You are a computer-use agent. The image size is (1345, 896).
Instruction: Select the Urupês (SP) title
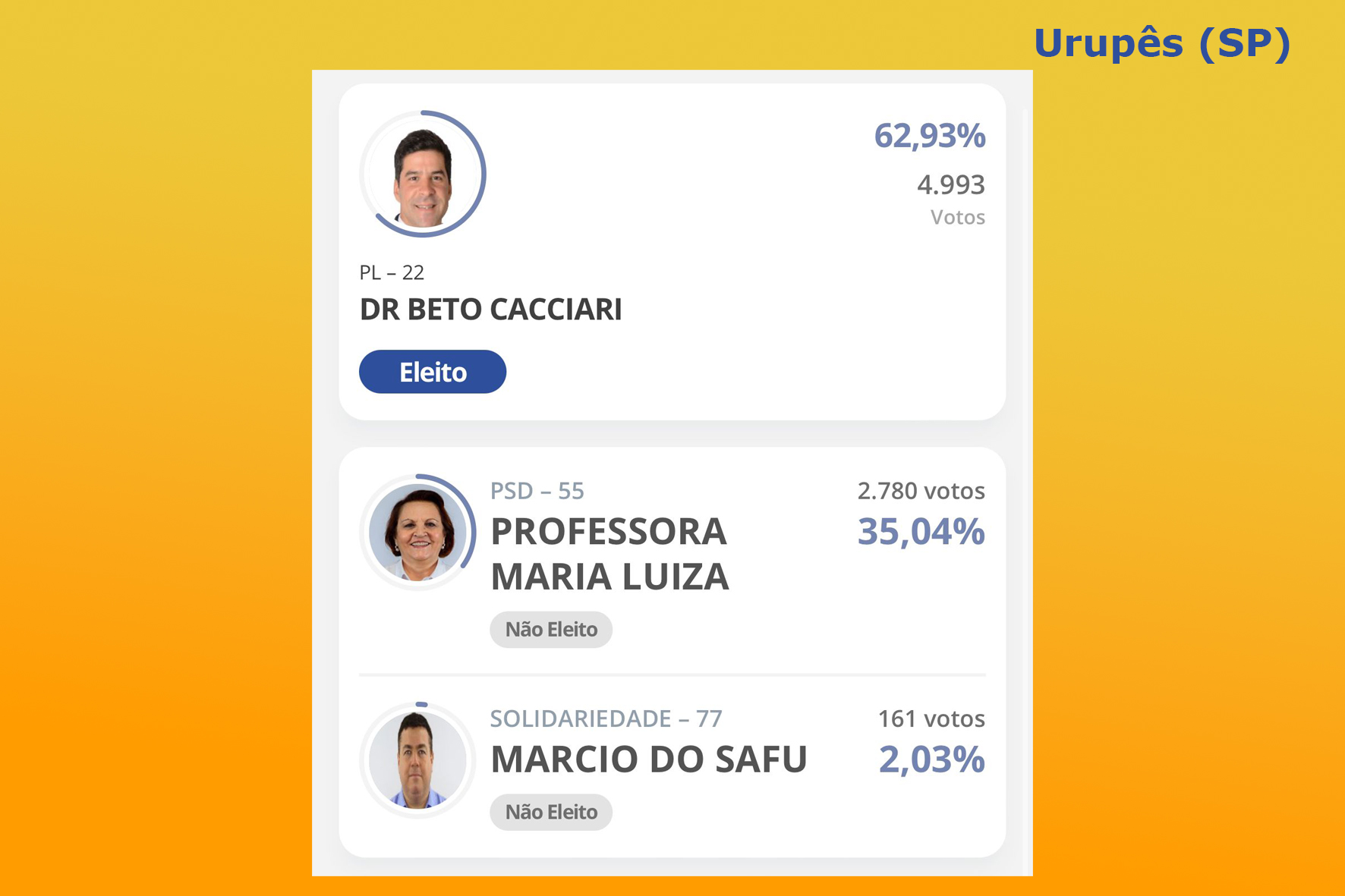pos(1162,43)
